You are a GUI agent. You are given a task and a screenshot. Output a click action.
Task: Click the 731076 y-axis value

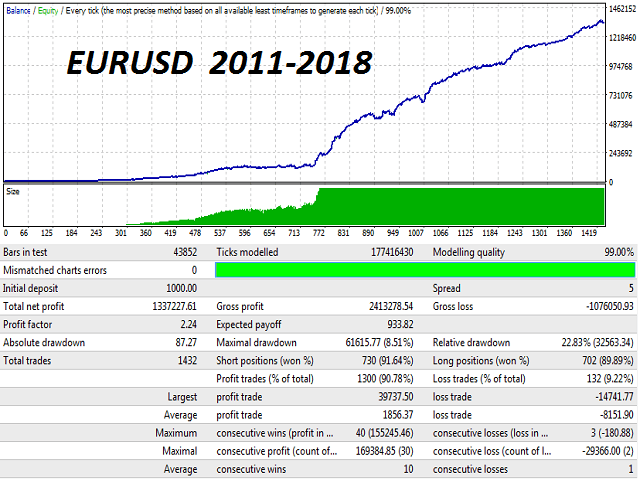pyautogui.click(x=621, y=96)
